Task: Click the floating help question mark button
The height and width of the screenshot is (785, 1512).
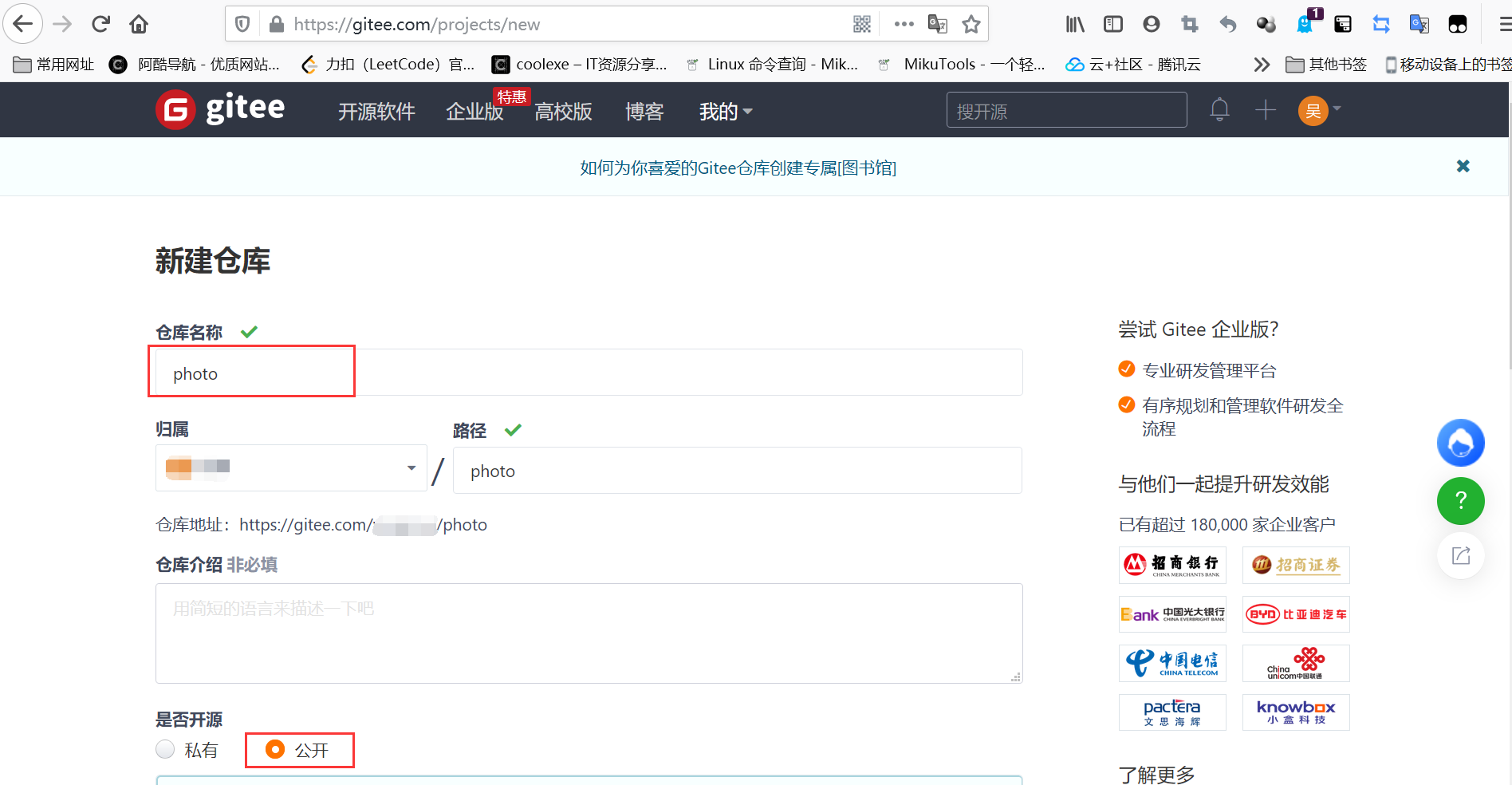Action: pos(1460,501)
